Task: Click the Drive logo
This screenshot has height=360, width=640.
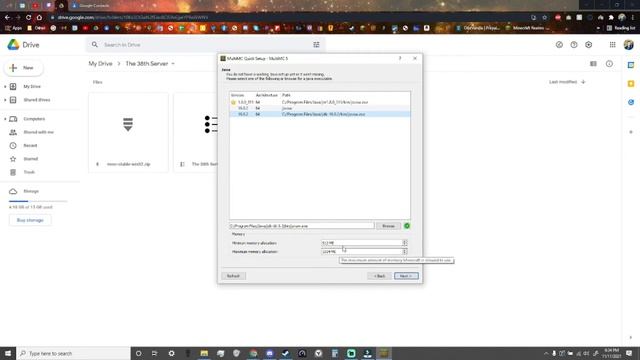Action: tap(23, 45)
